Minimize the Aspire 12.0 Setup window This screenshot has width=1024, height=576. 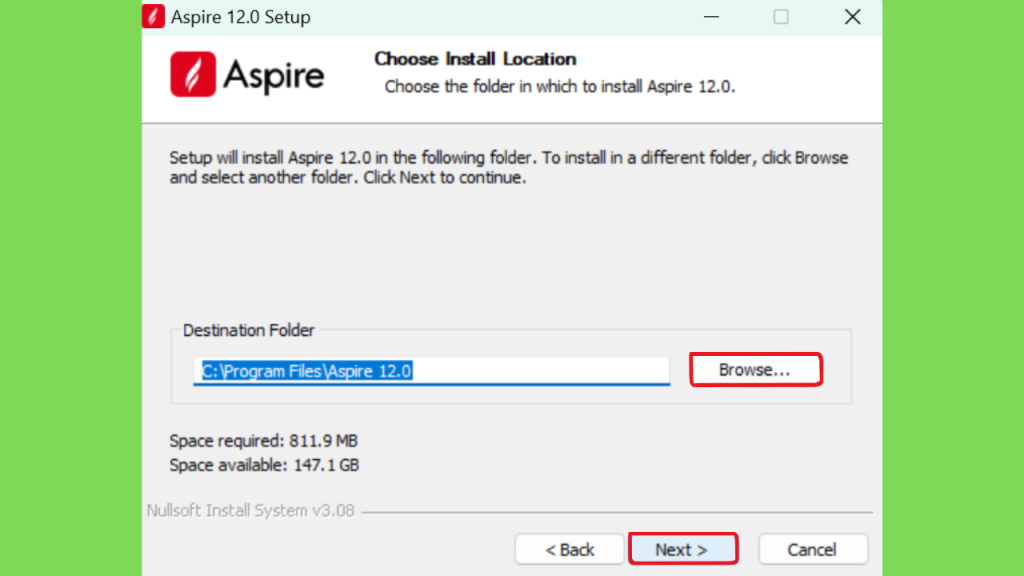point(711,17)
